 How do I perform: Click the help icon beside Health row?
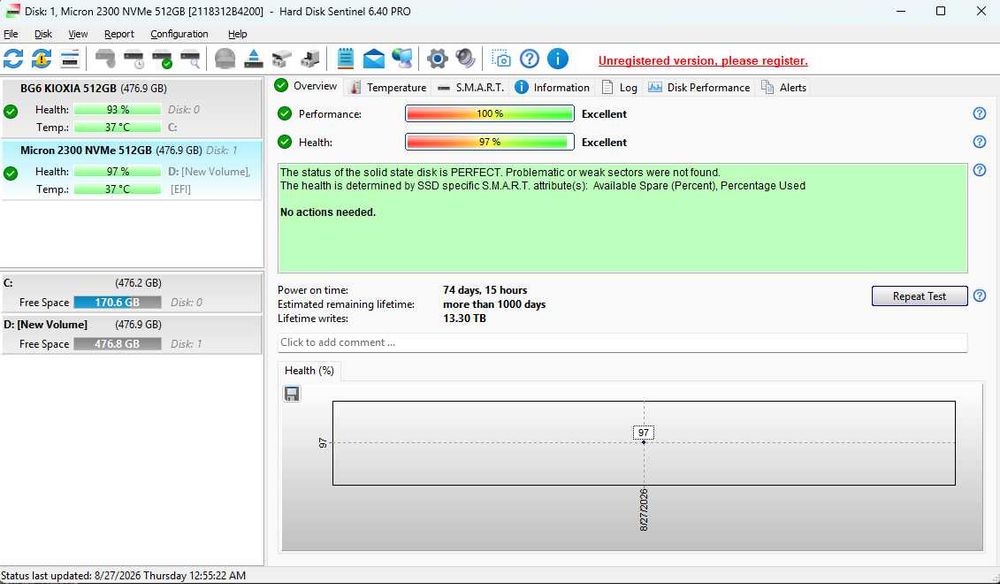click(x=980, y=142)
